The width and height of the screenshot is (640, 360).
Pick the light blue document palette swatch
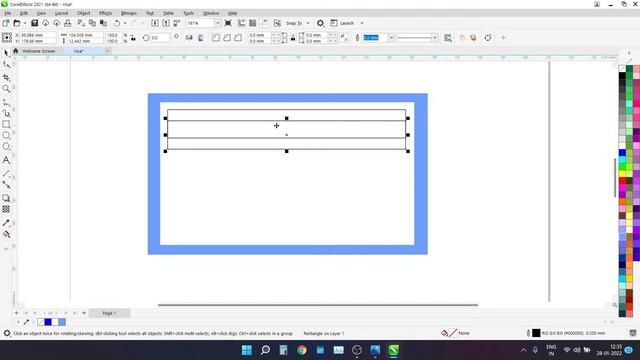62,322
